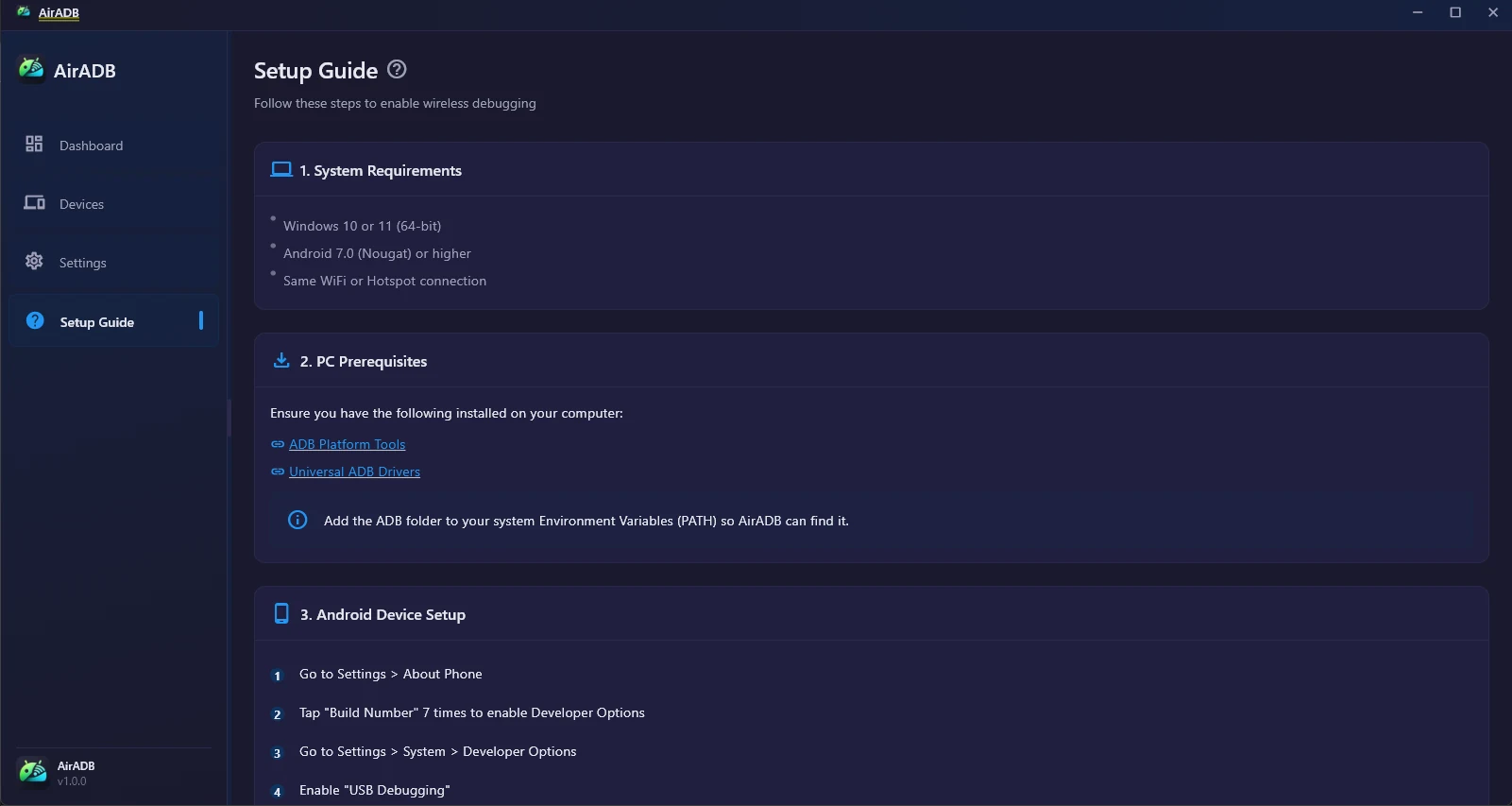Click the sidebar divider handle
This screenshot has height=806, width=1512.
229,418
